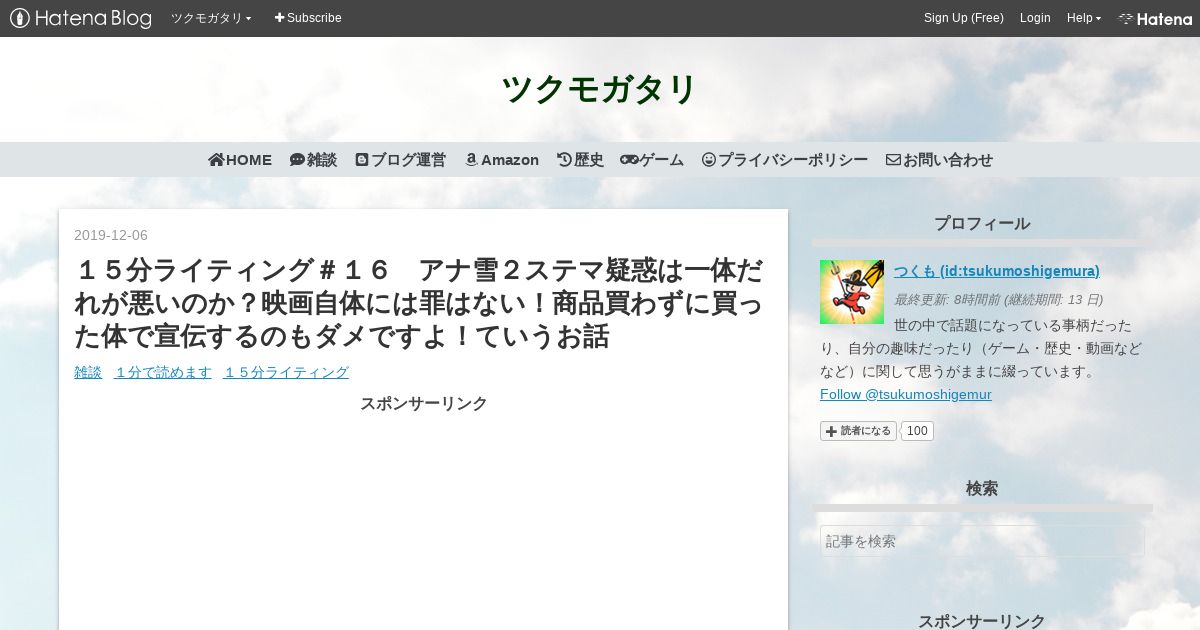Click the reader count 100 badge

tap(917, 431)
